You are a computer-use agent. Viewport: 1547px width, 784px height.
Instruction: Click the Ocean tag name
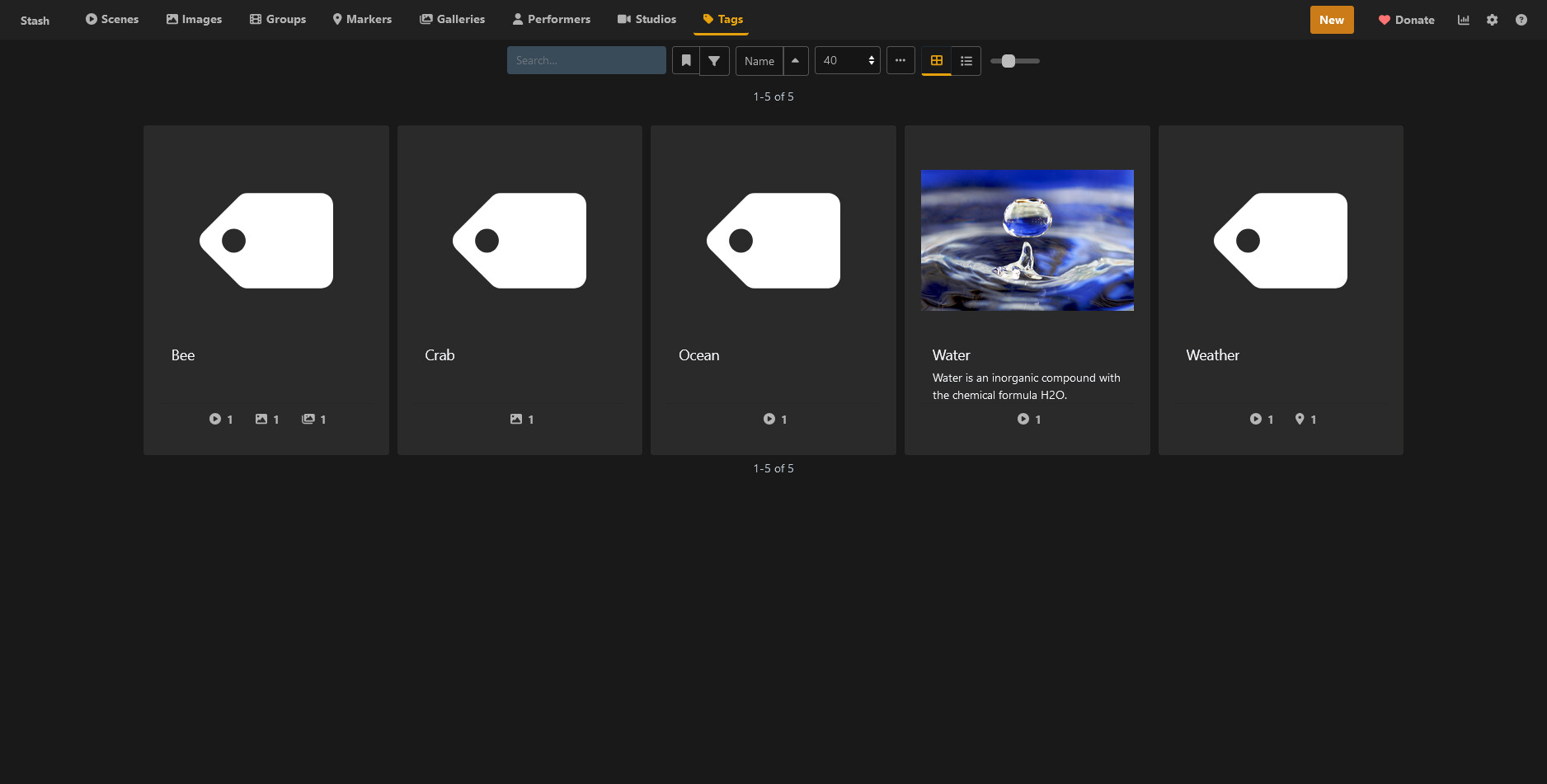click(x=699, y=355)
